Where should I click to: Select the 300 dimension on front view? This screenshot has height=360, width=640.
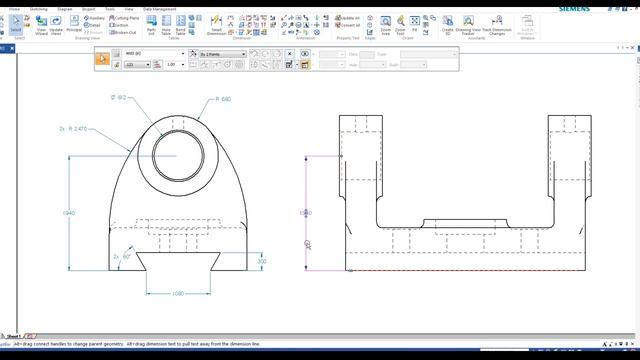click(262, 261)
